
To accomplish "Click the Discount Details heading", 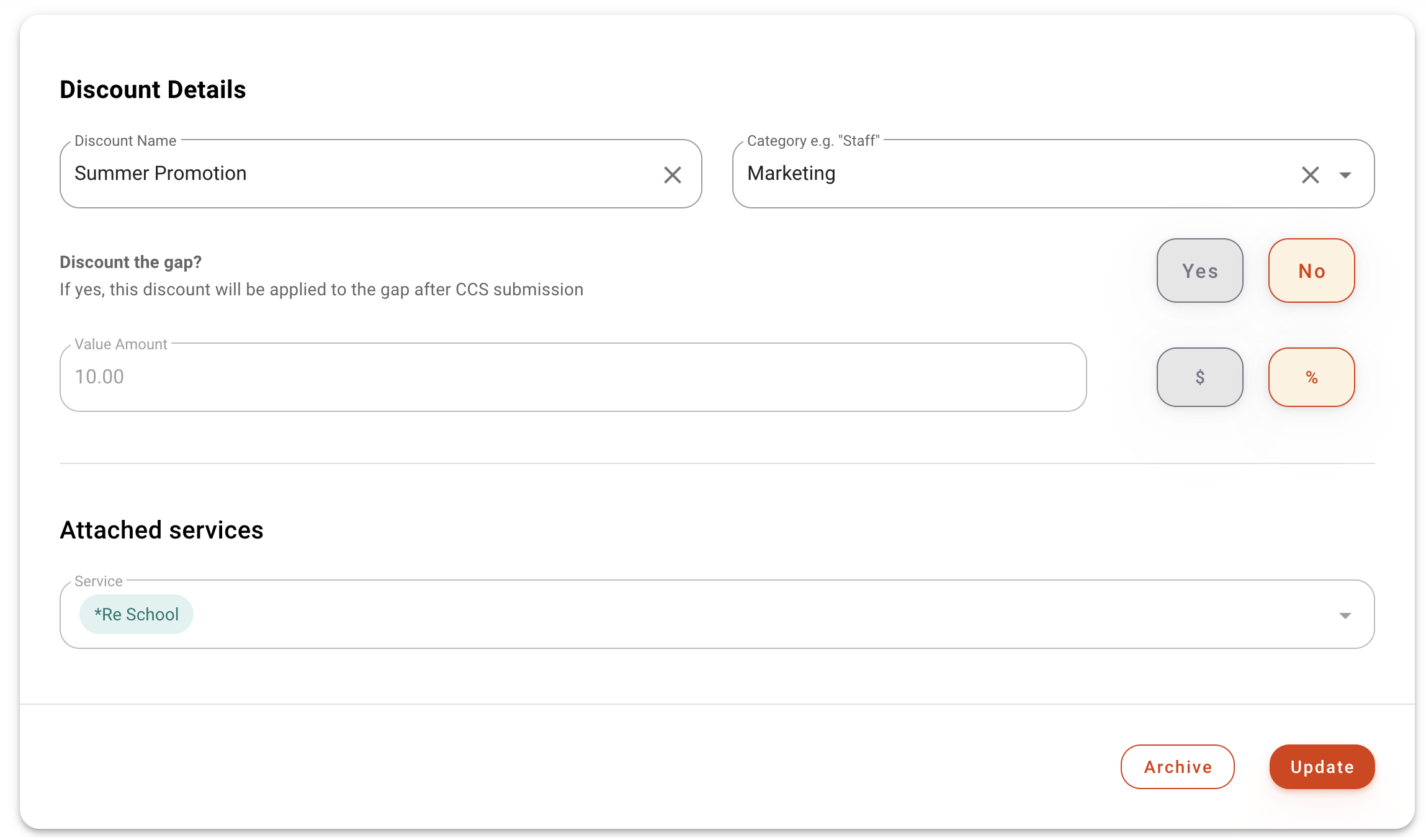I will (x=153, y=90).
